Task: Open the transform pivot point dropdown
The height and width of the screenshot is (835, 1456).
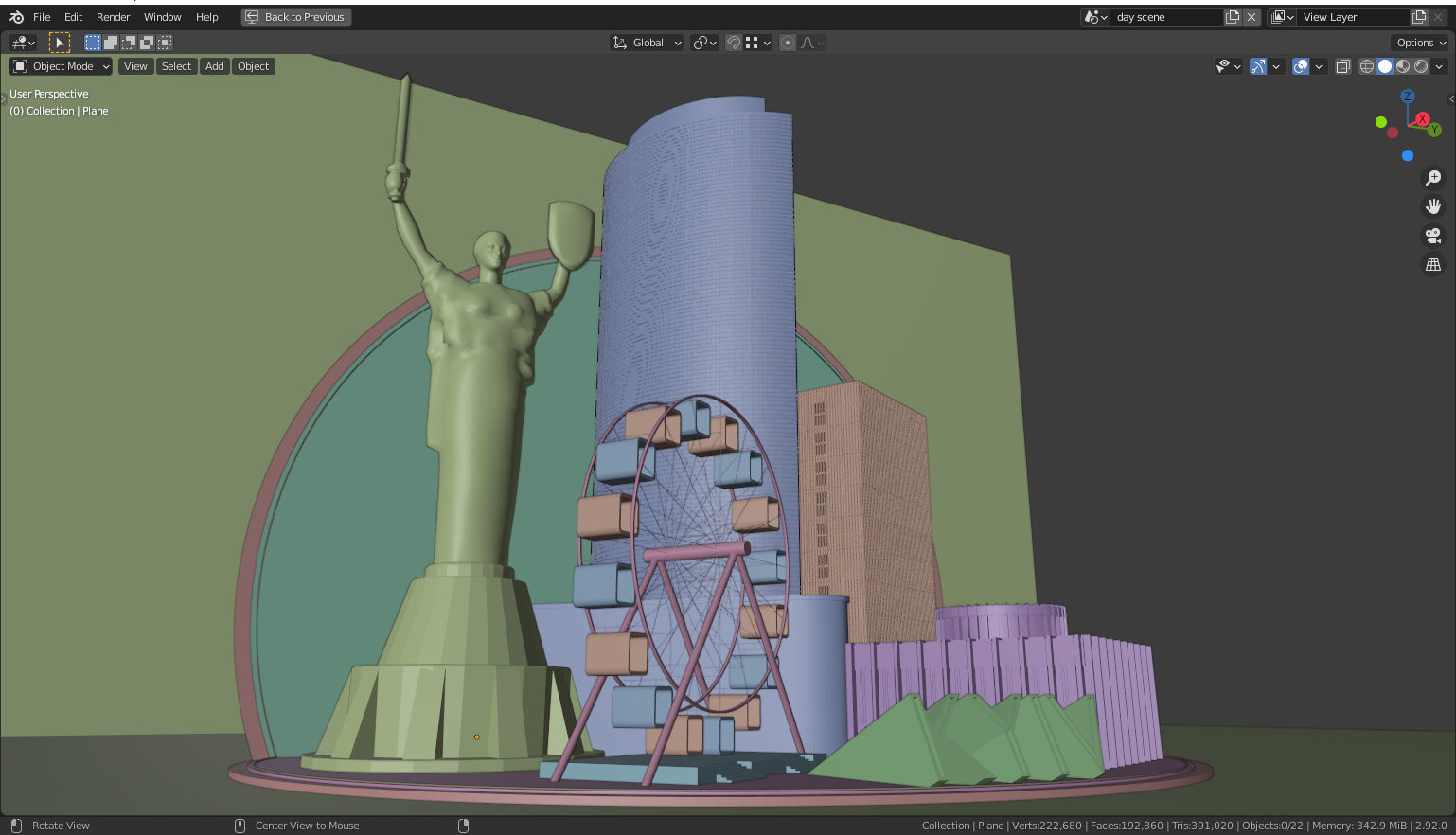Action: pyautogui.click(x=704, y=43)
